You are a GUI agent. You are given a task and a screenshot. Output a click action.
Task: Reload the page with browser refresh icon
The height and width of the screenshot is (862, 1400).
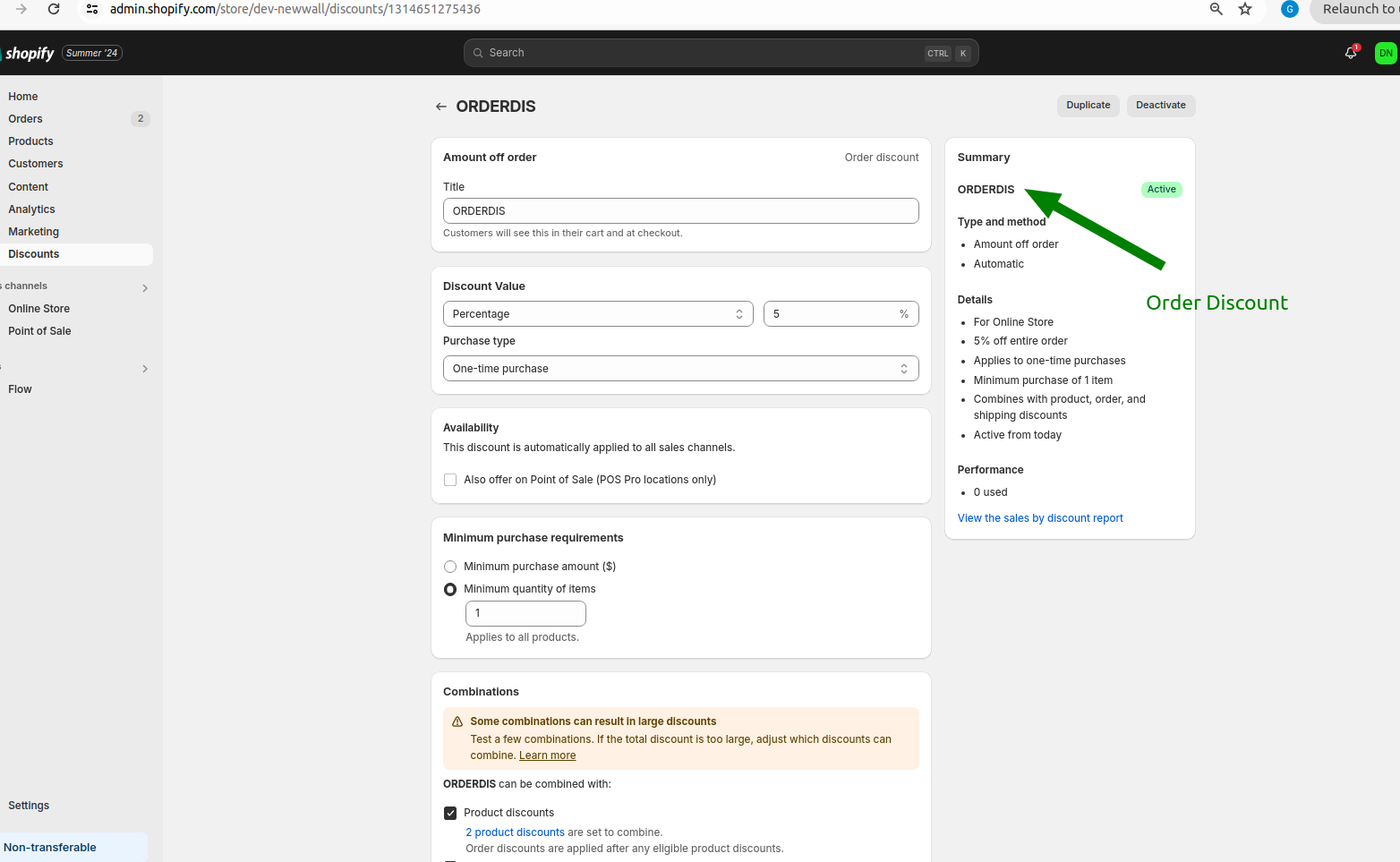[54, 9]
